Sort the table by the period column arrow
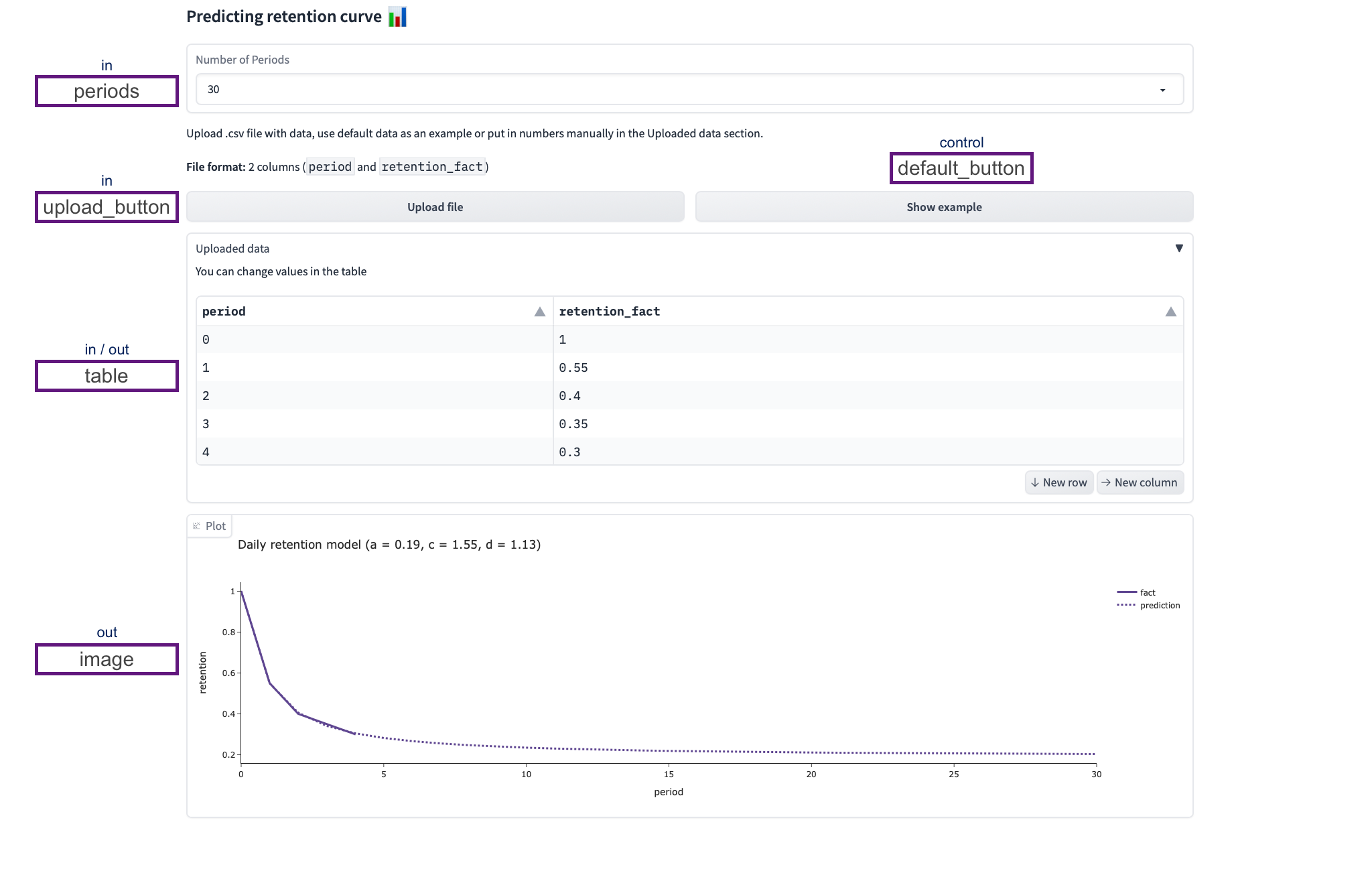The height and width of the screenshot is (875, 1372). [x=539, y=312]
